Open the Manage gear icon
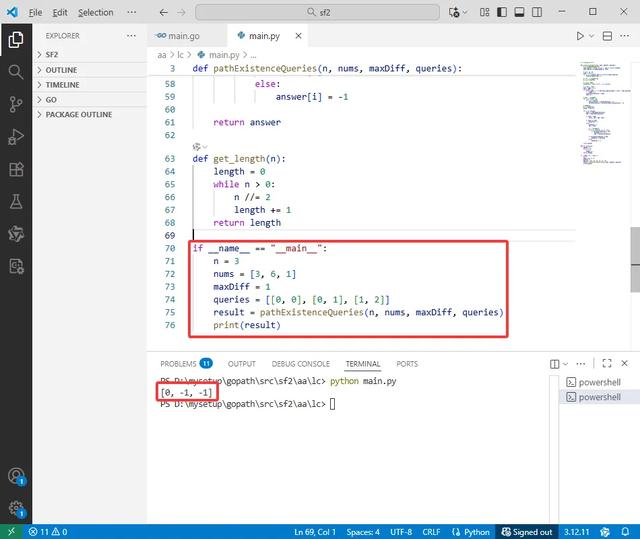The width and height of the screenshot is (640, 539). click(x=16, y=509)
